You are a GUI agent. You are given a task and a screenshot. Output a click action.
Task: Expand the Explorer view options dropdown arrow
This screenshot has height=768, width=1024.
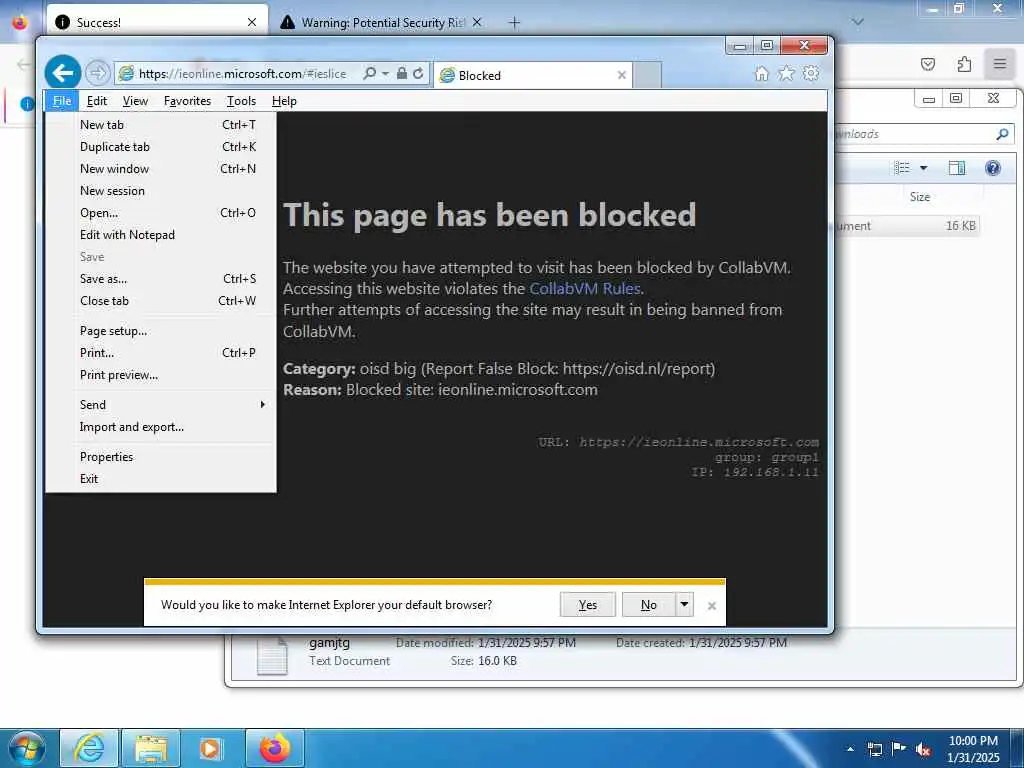pos(923,168)
